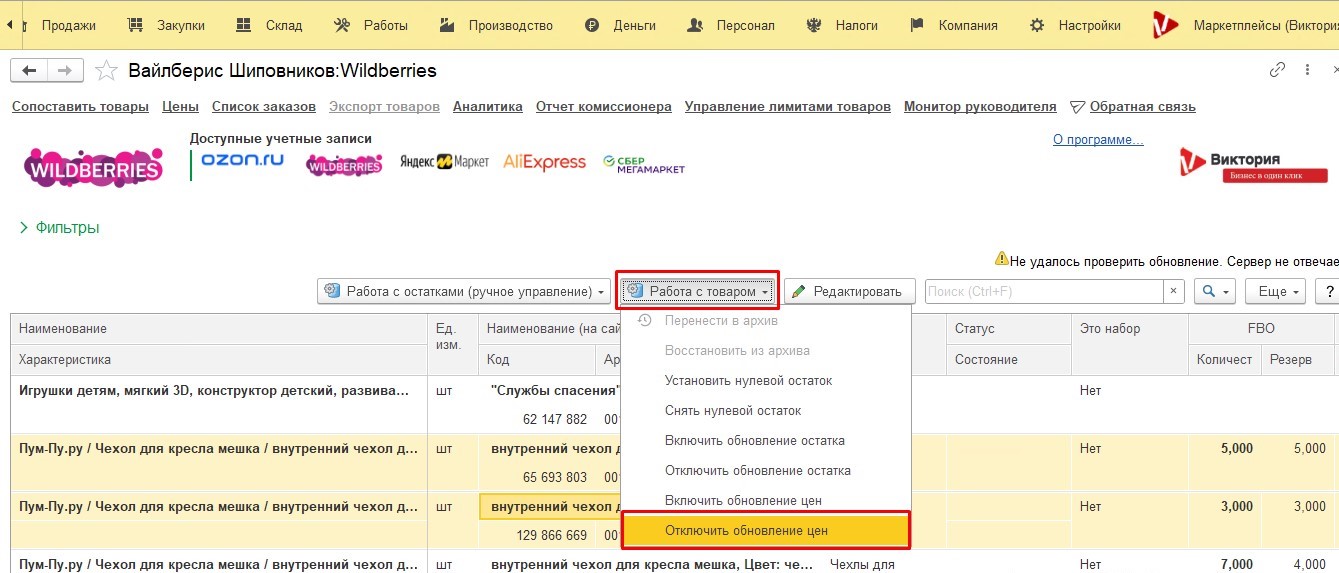Open Монитор руководителя link
Image resolution: width=1339 pixels, height=573 pixels.
(x=980, y=106)
